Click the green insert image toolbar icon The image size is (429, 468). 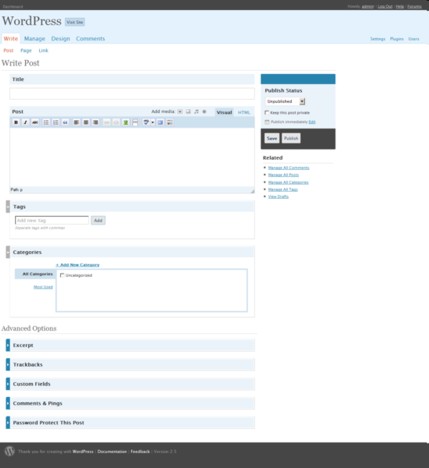(126, 123)
